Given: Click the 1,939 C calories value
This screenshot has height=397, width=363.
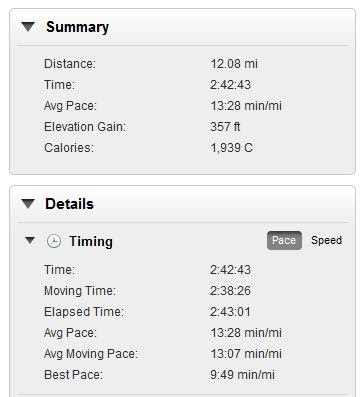Looking at the screenshot, I should pos(231,148).
